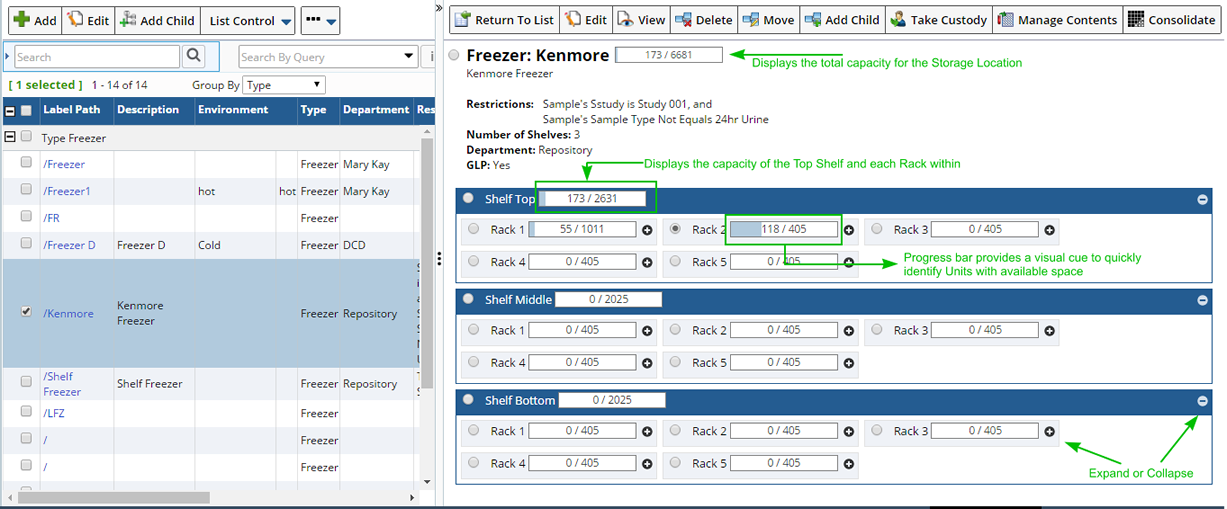This screenshot has width=1227, height=509.
Task: Click the Manage Contents button
Action: click(x=1058, y=19)
